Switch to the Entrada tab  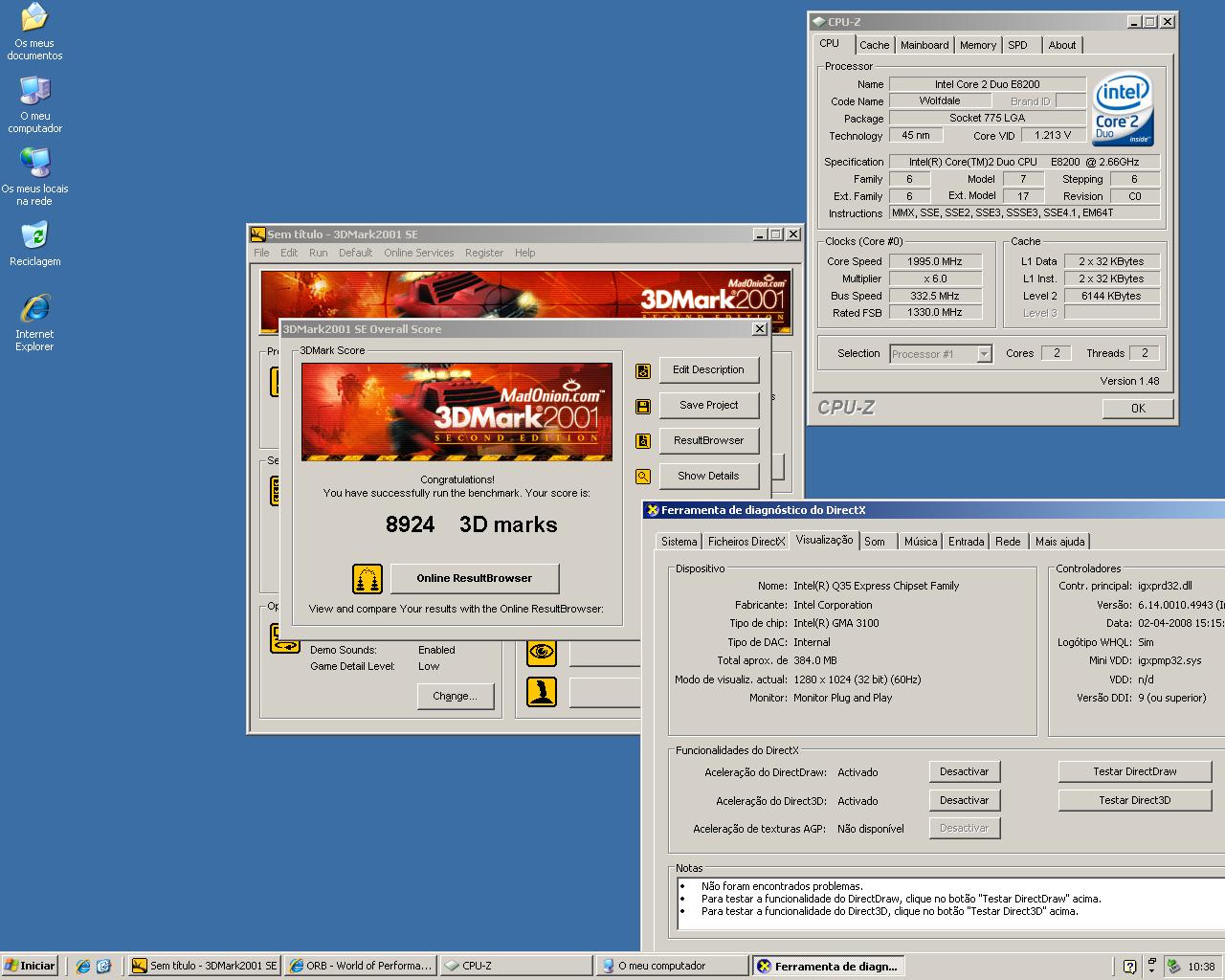(x=967, y=542)
